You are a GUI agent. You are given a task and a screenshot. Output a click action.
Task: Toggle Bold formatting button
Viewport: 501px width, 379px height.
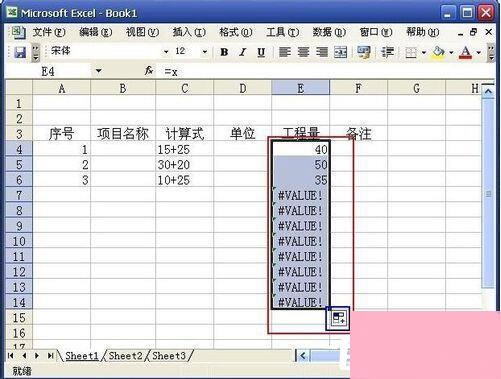224,52
